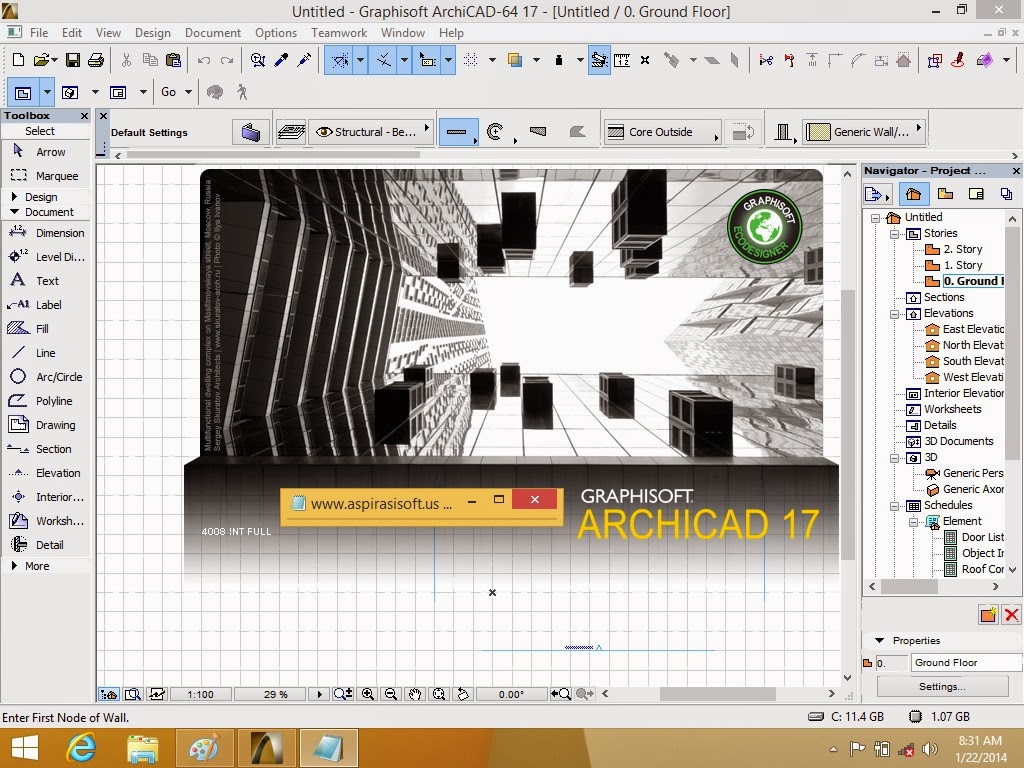
Task: Click the Settings... button
Action: [942, 686]
